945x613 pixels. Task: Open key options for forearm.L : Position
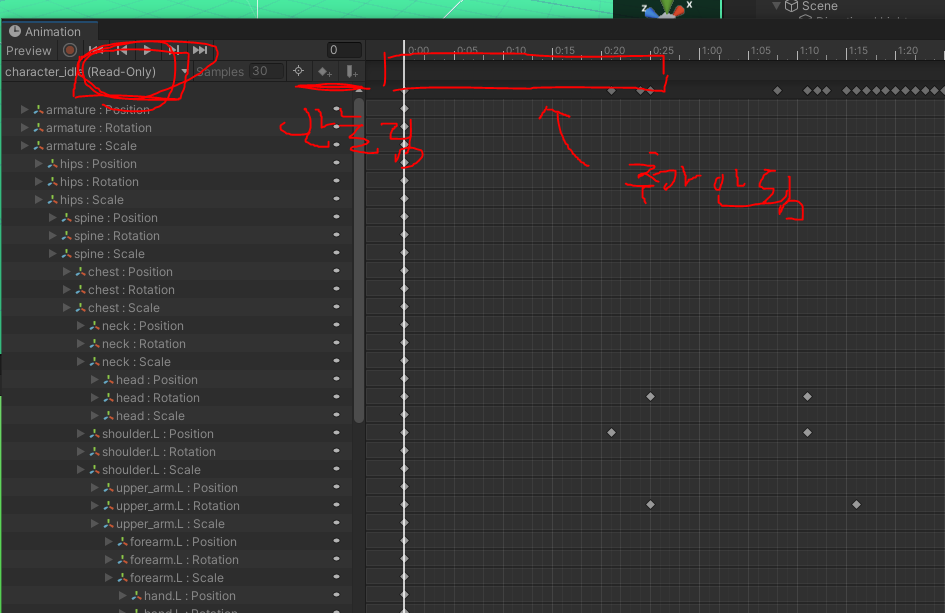(x=336, y=541)
